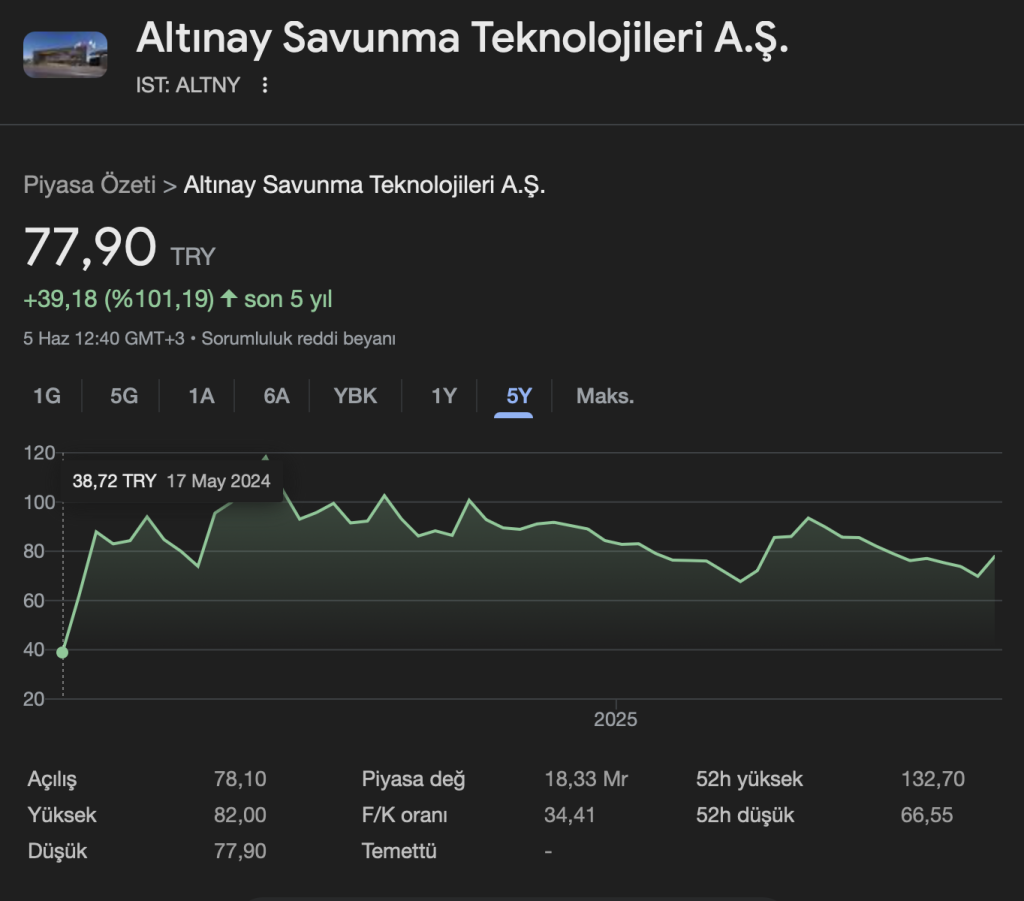Click the 2025 label on chart axis
The image size is (1024, 901).
point(615,719)
